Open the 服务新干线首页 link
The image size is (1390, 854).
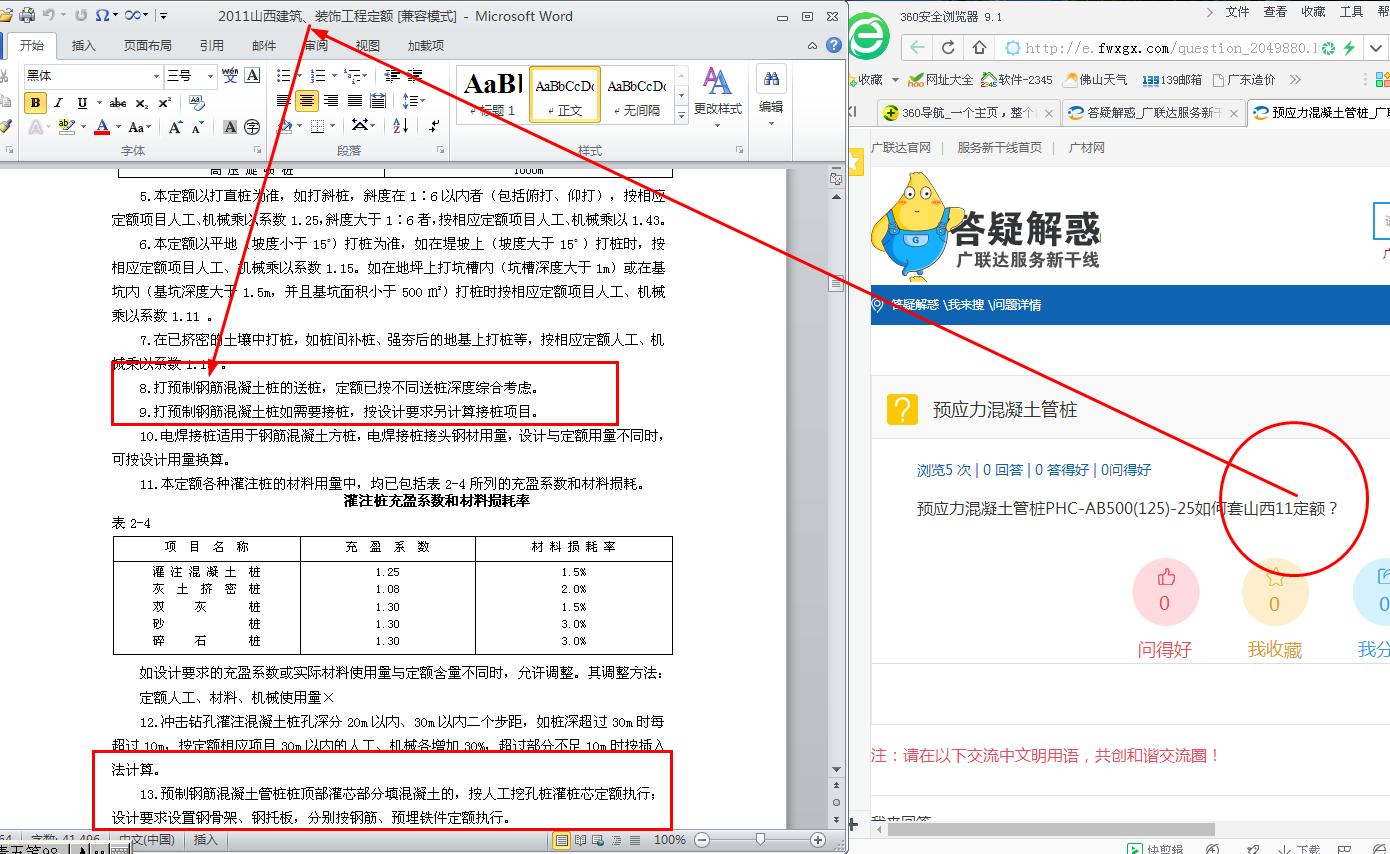coord(999,148)
